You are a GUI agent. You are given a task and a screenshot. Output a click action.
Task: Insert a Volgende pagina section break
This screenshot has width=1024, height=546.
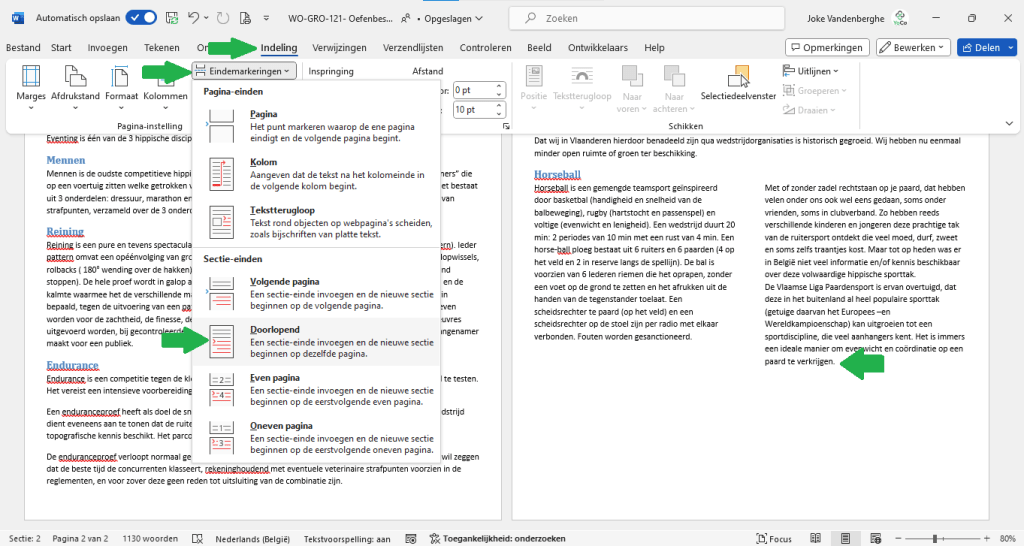point(316,293)
